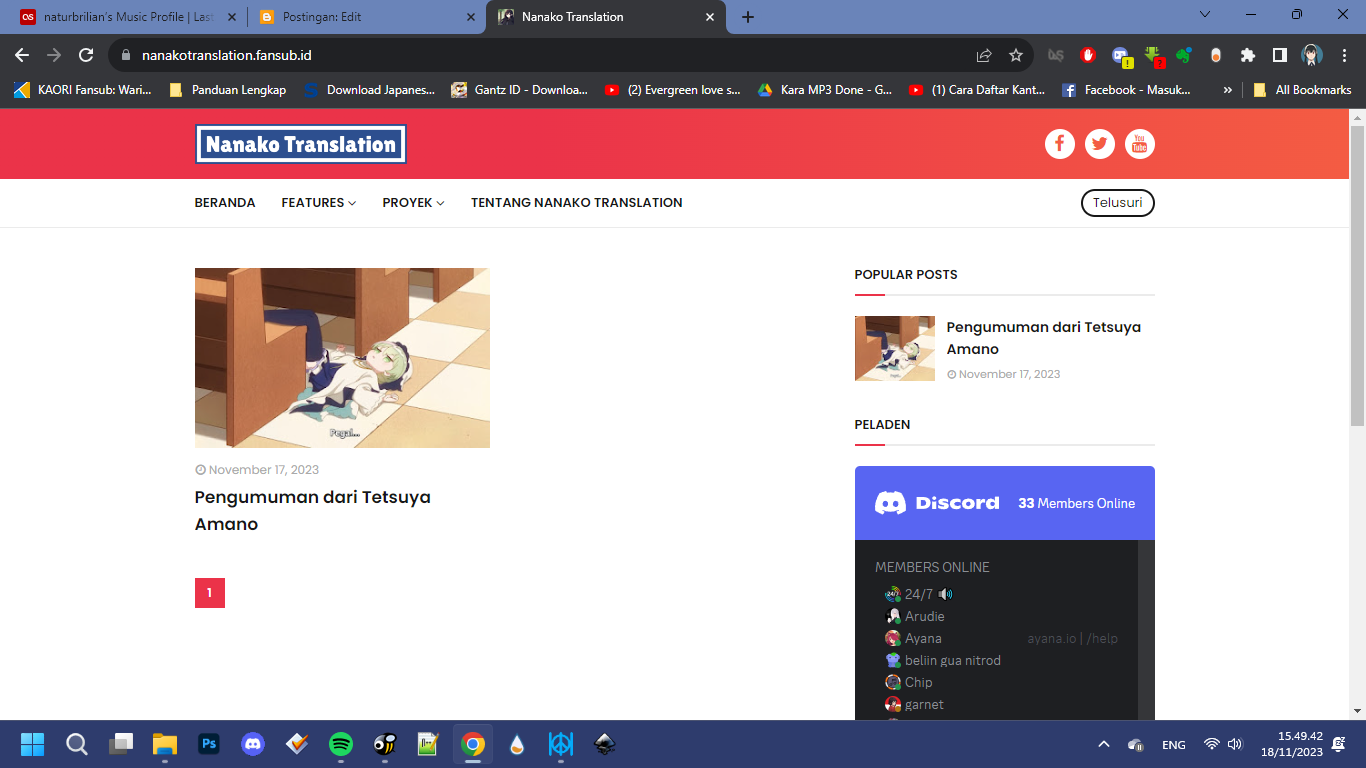Share this page via address bar icon
Screen dimensions: 1366x768
point(984,55)
